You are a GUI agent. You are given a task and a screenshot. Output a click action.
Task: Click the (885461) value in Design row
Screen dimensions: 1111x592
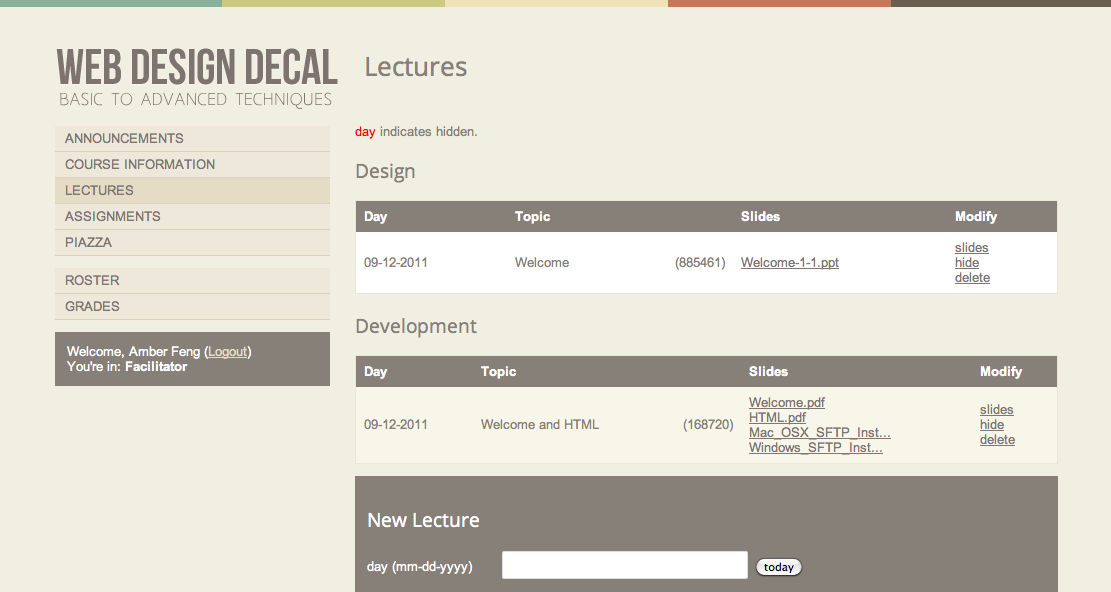coord(700,263)
